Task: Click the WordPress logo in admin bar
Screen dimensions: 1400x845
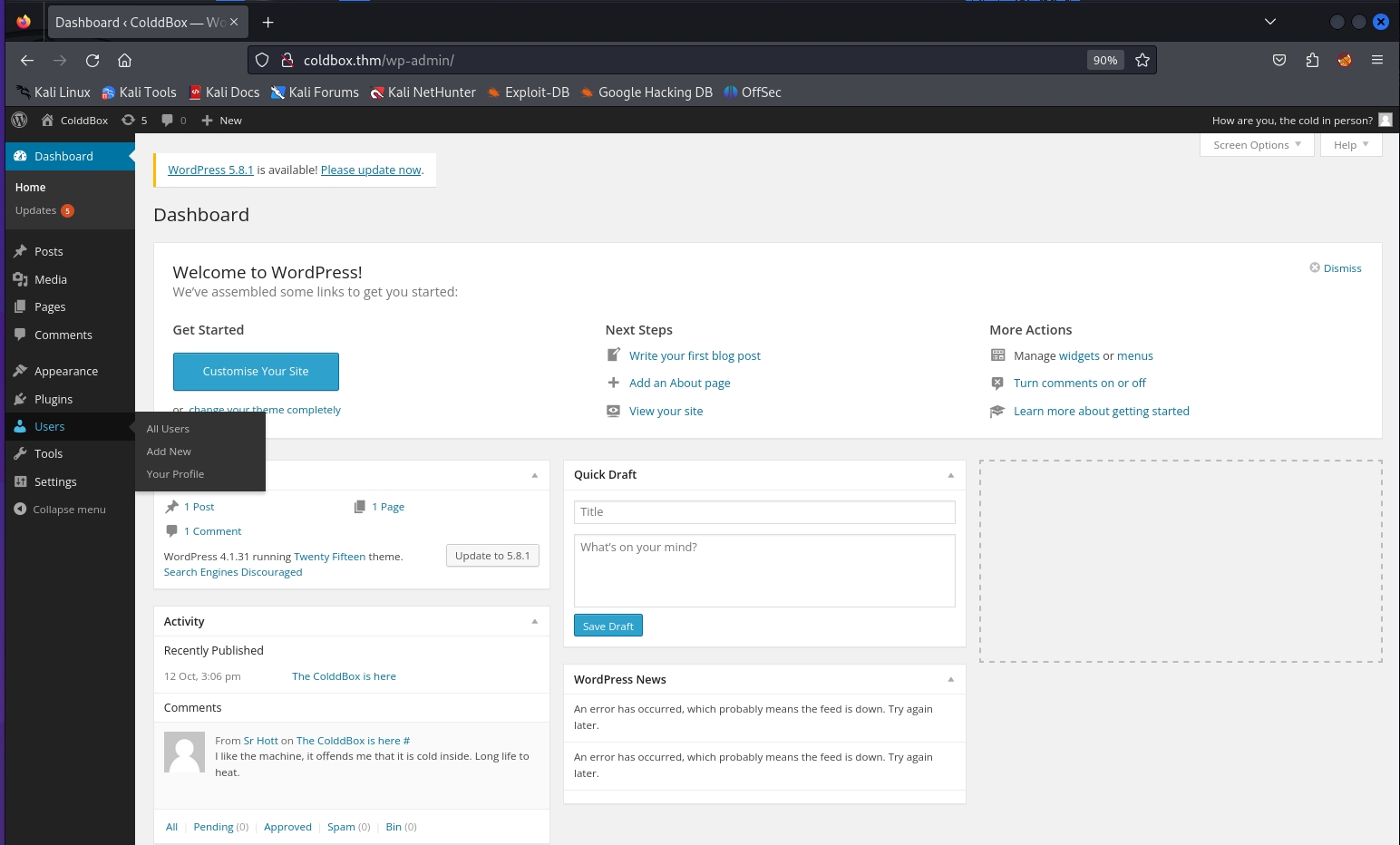Action: click(x=19, y=120)
